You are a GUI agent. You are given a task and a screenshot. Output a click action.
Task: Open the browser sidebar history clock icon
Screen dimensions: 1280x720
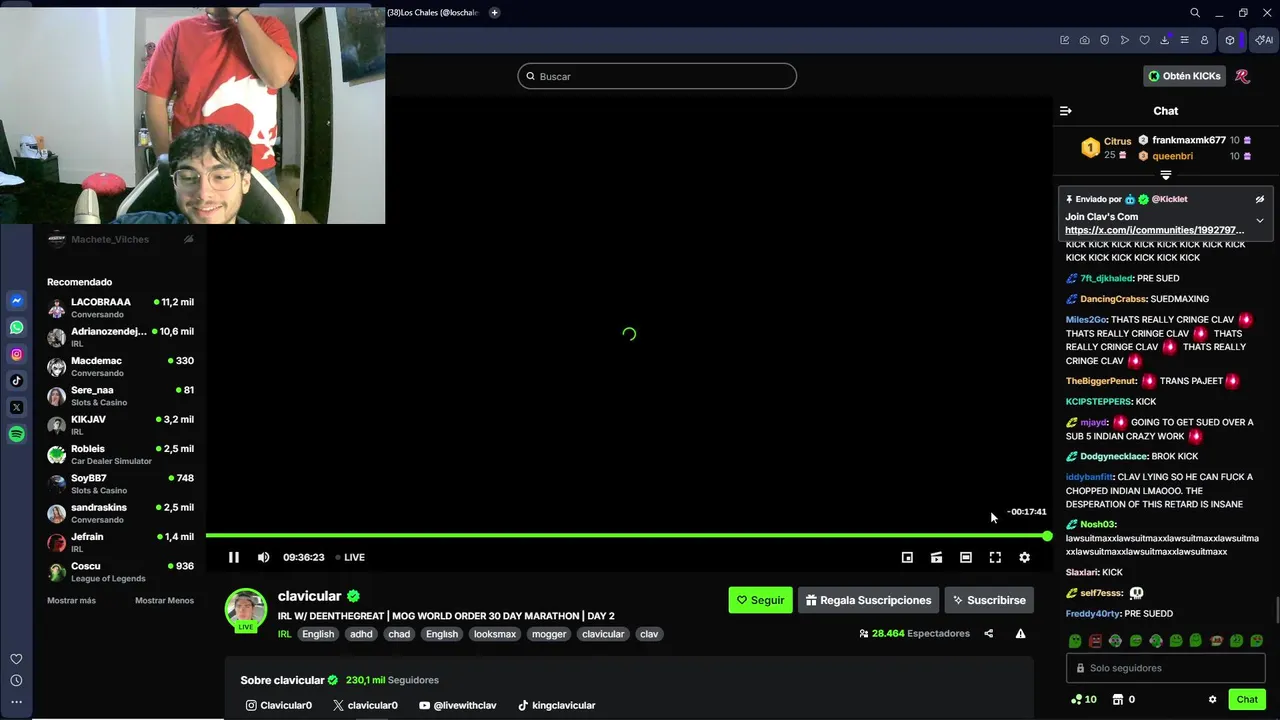coord(17,681)
